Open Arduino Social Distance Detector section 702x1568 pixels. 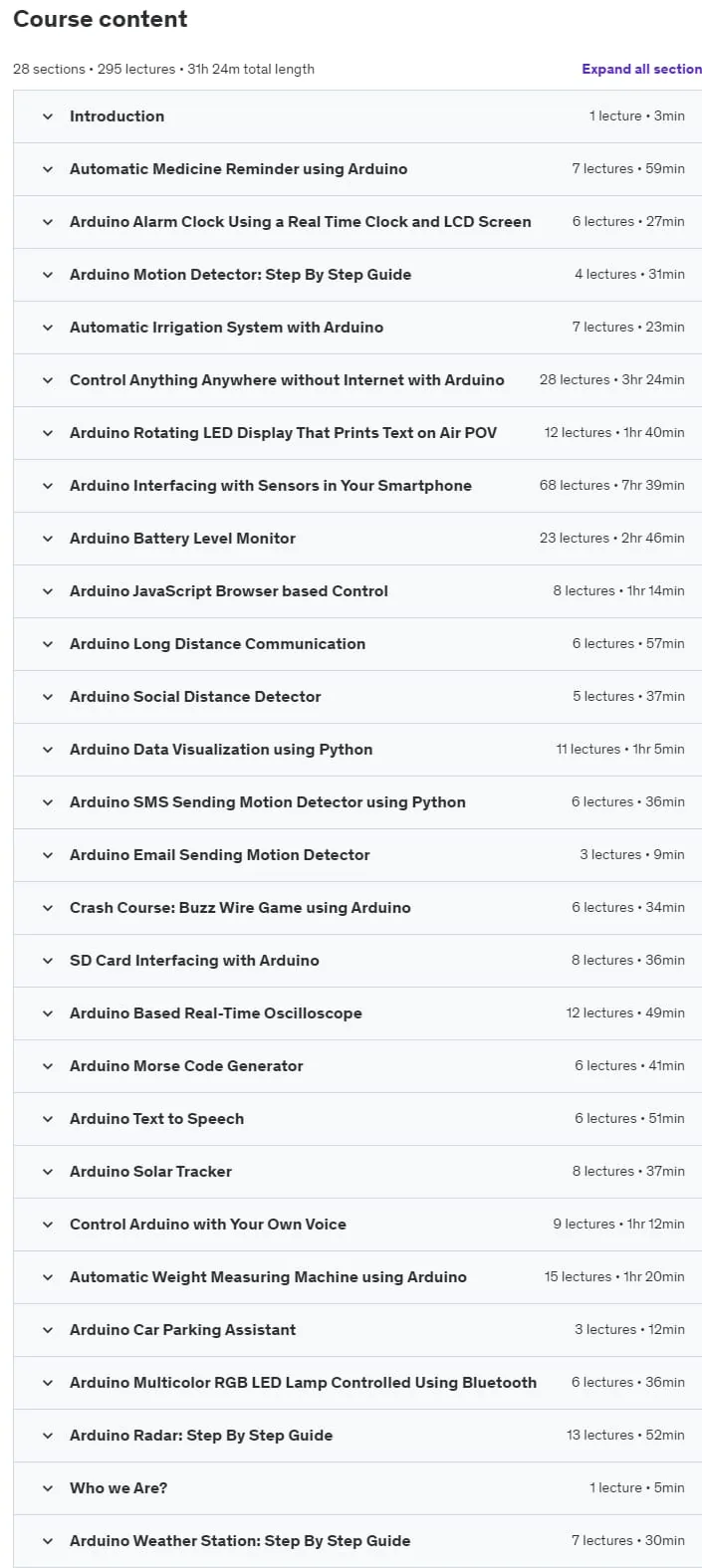pyautogui.click(x=357, y=697)
